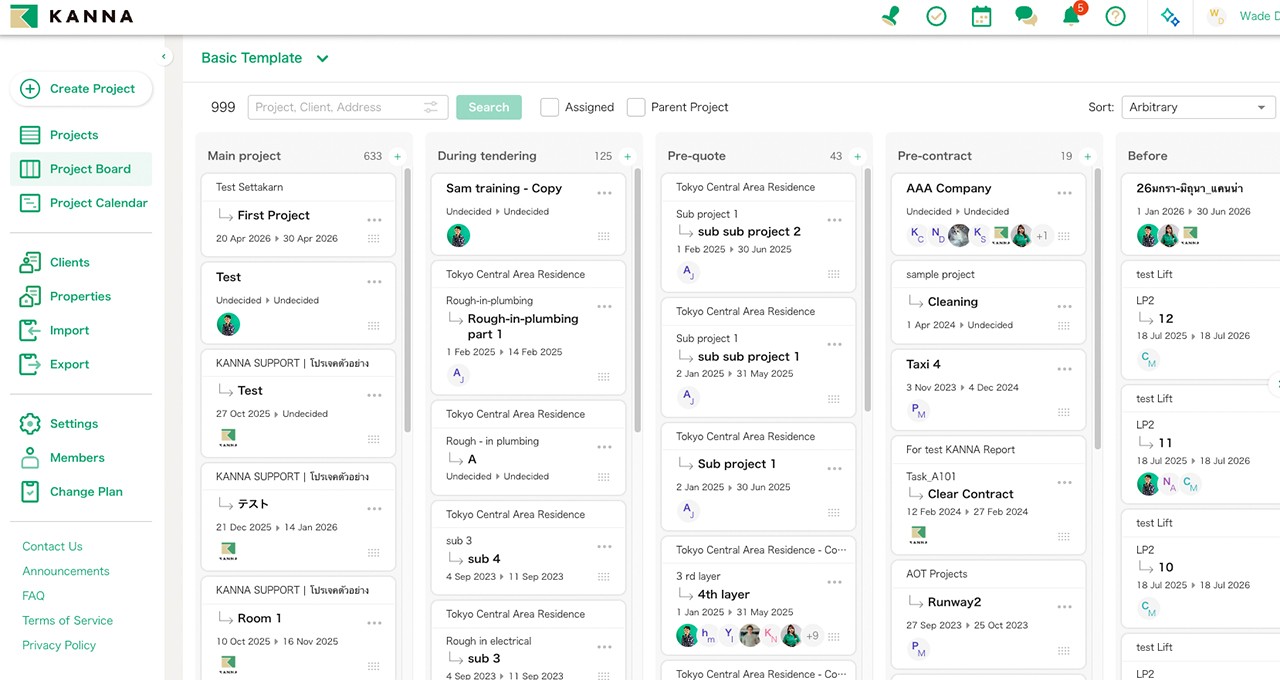Open the 26มกรา-มิถุนา project card
The height and width of the screenshot is (680, 1280).
click(x=1199, y=215)
